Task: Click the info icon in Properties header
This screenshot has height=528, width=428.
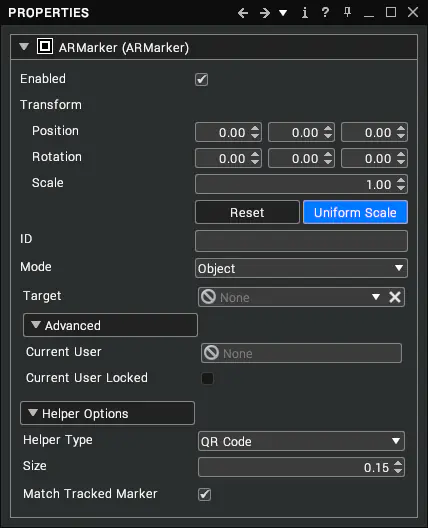Action: (x=305, y=13)
